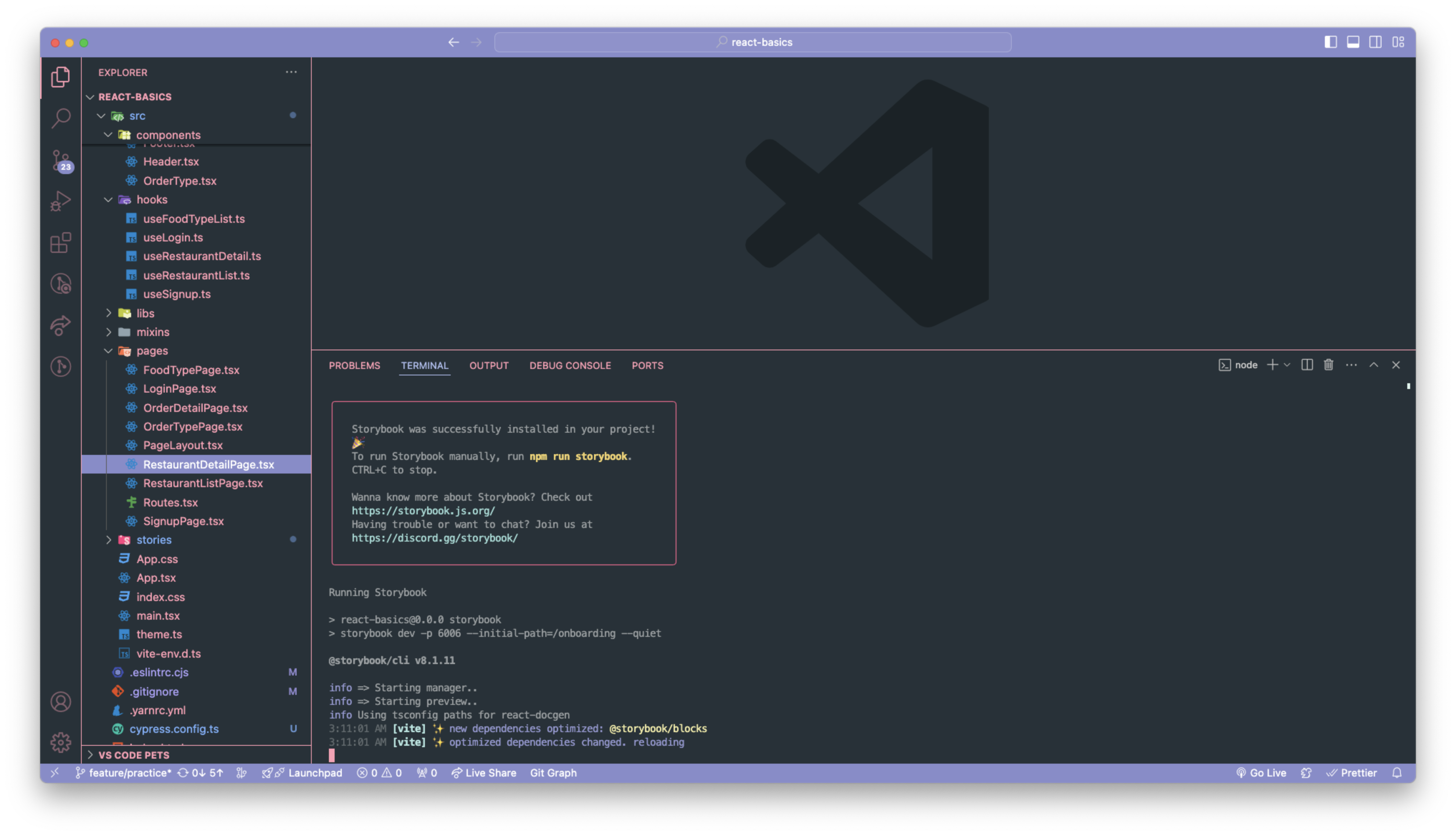Image resolution: width=1456 pixels, height=836 pixels.
Task: Open the Extensions view
Action: tap(60, 242)
